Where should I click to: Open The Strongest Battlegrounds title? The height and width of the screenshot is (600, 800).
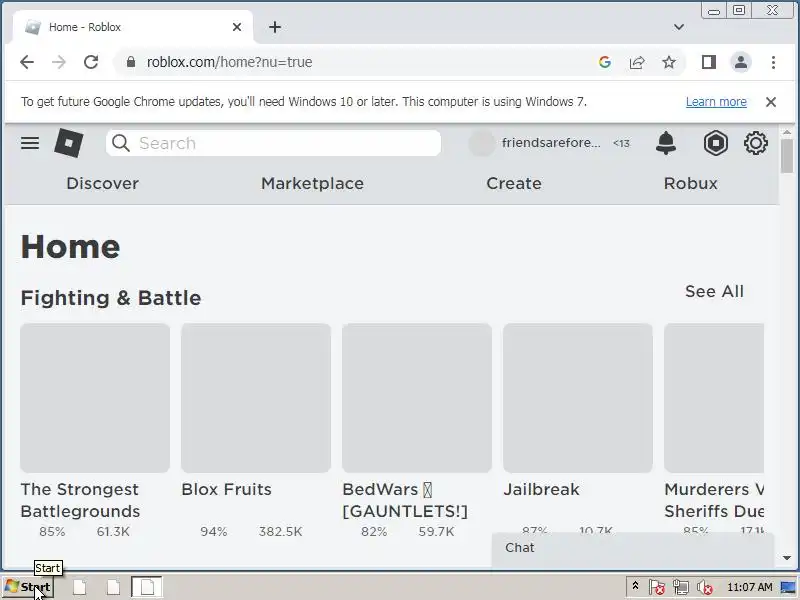[80, 500]
